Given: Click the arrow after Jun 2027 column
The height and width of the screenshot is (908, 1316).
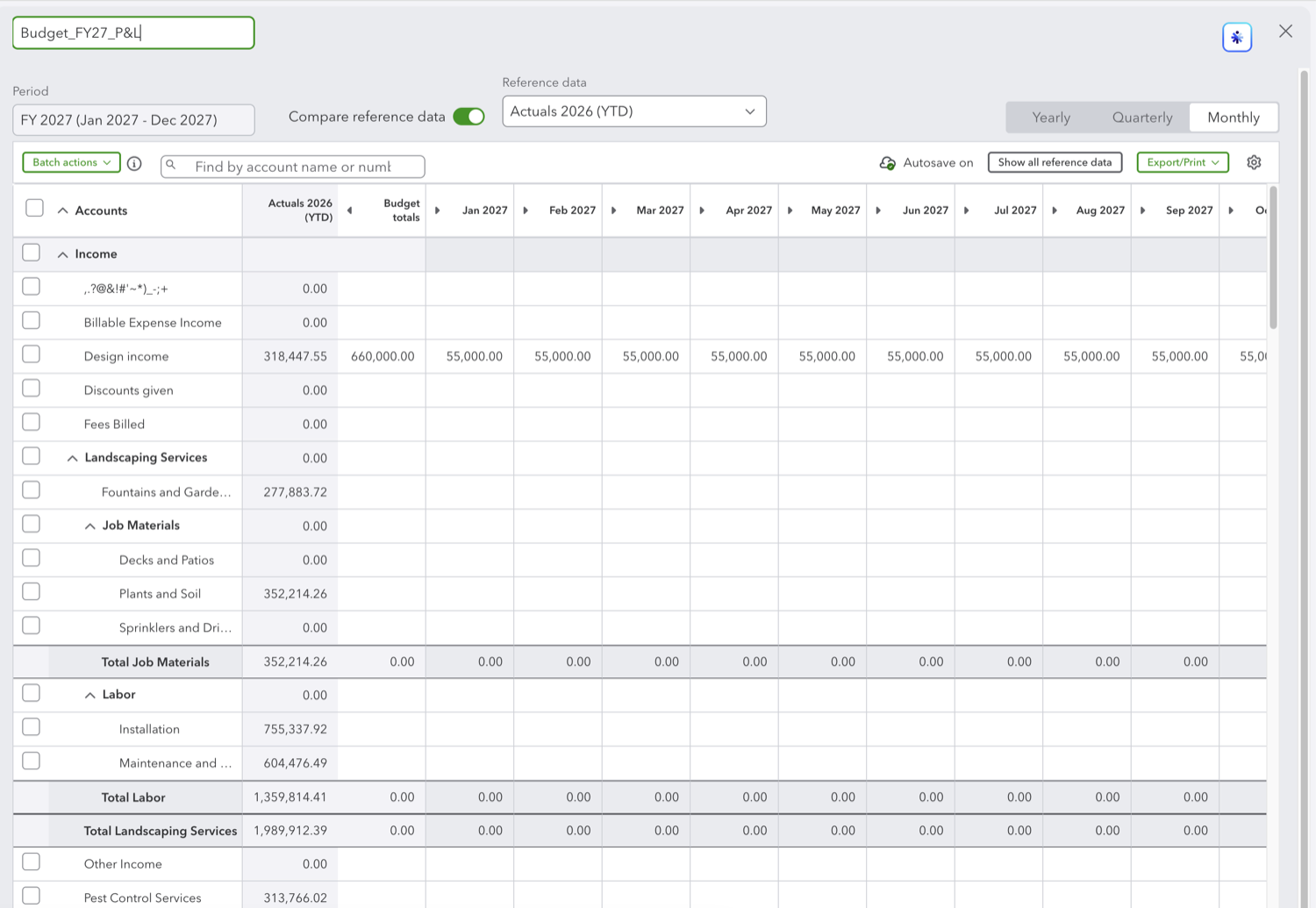Looking at the screenshot, I should click(966, 211).
